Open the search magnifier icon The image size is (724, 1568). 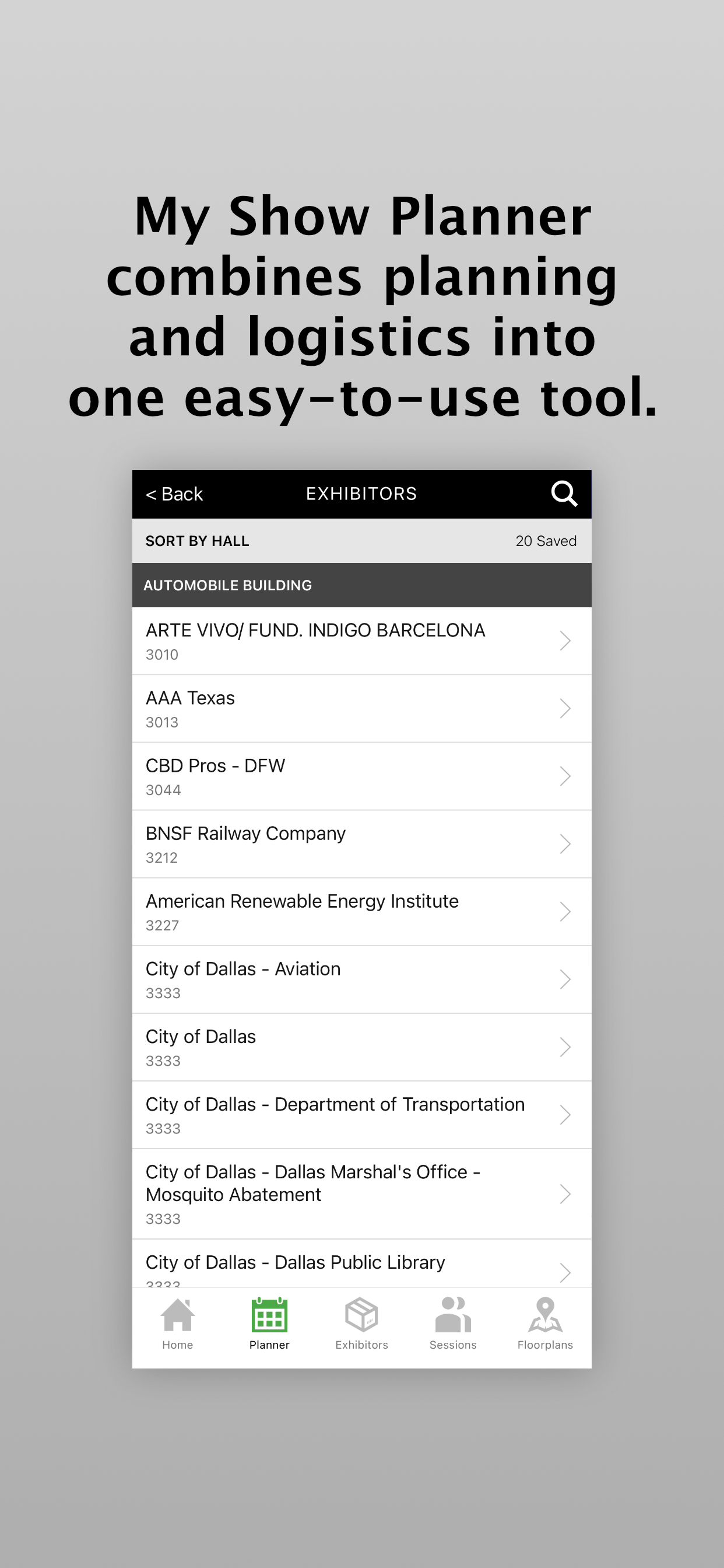point(564,494)
